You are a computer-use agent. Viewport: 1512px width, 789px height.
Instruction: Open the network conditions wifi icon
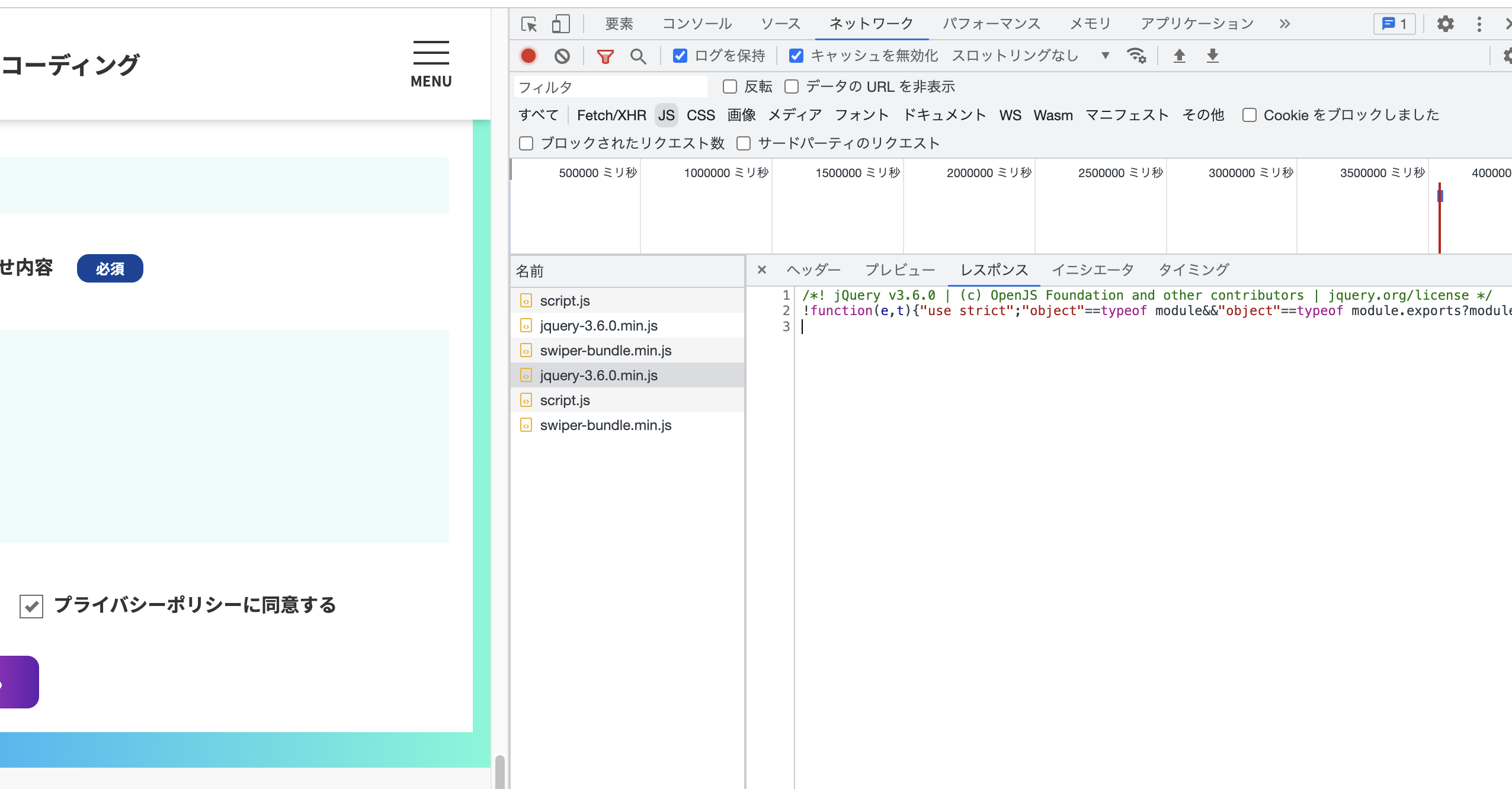pyautogui.click(x=1136, y=56)
